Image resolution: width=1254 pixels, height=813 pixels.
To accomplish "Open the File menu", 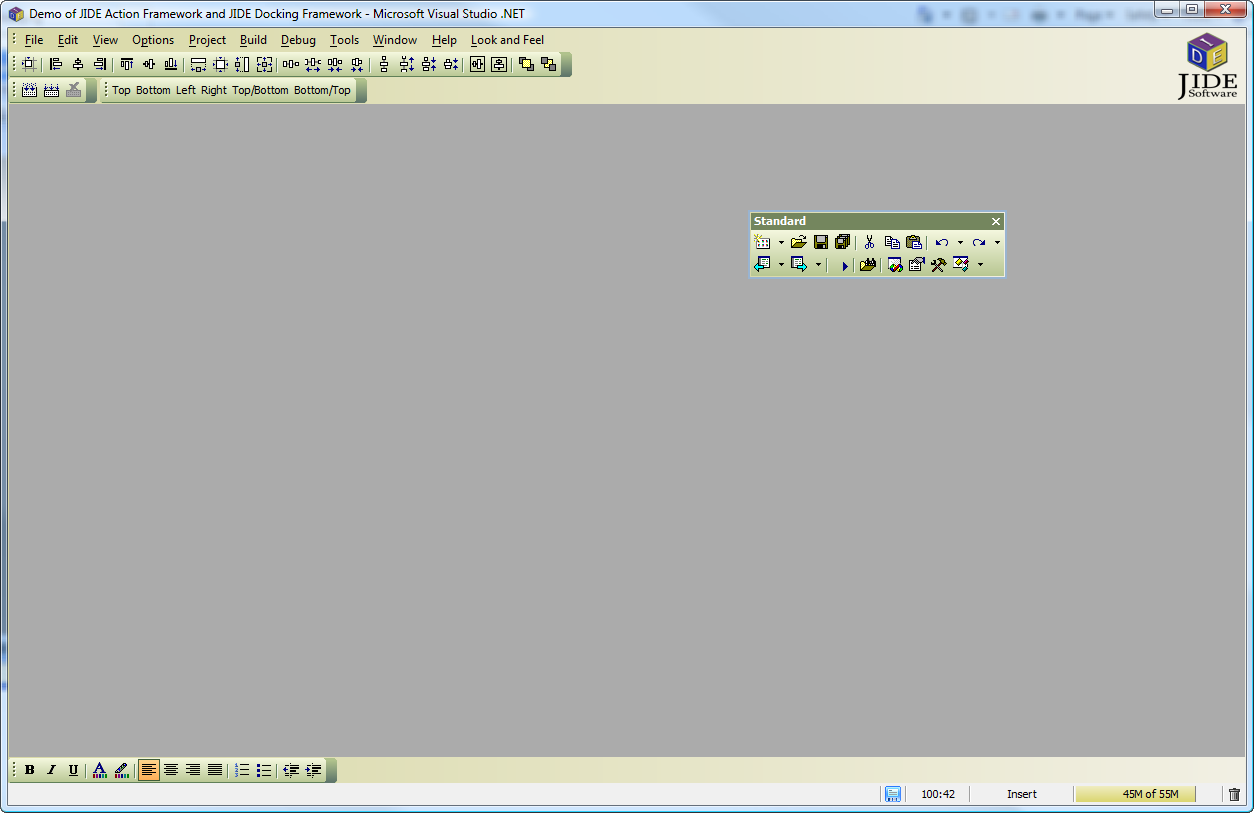I will click(x=34, y=40).
